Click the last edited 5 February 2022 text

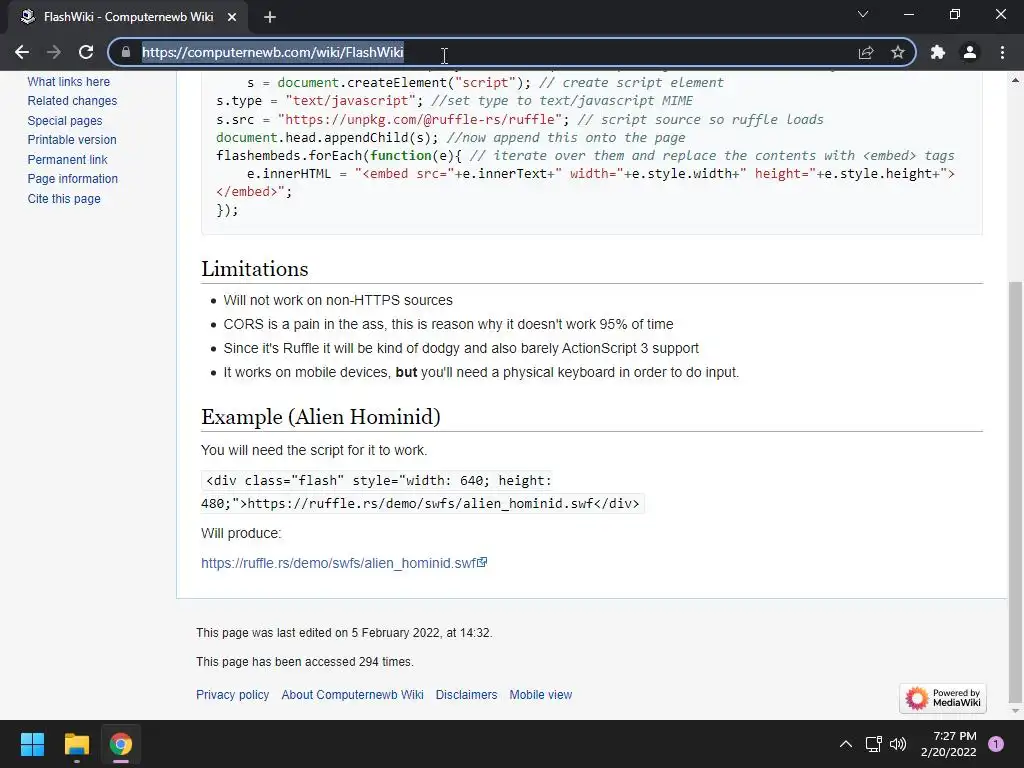point(344,633)
